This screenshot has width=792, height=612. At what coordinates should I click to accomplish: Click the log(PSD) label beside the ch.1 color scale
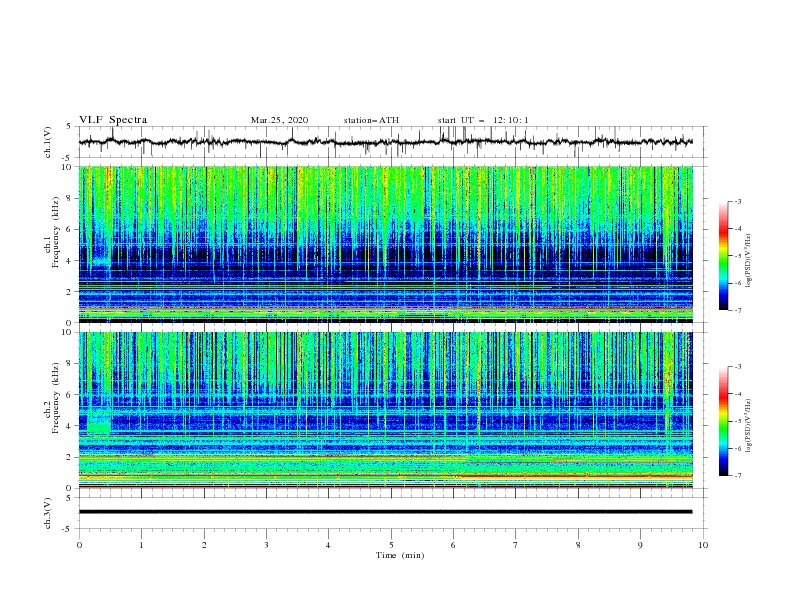pos(749,261)
